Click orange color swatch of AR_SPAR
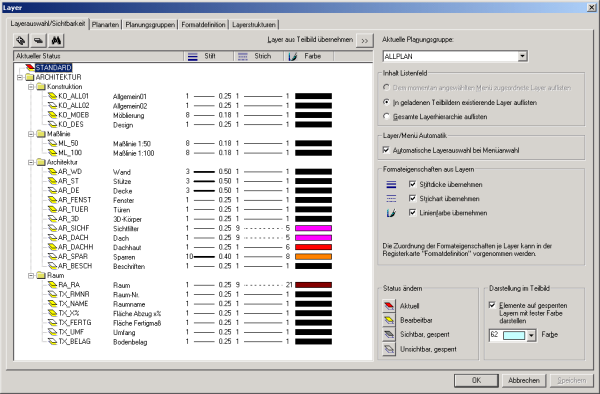The width and height of the screenshot is (600, 394). pos(313,257)
